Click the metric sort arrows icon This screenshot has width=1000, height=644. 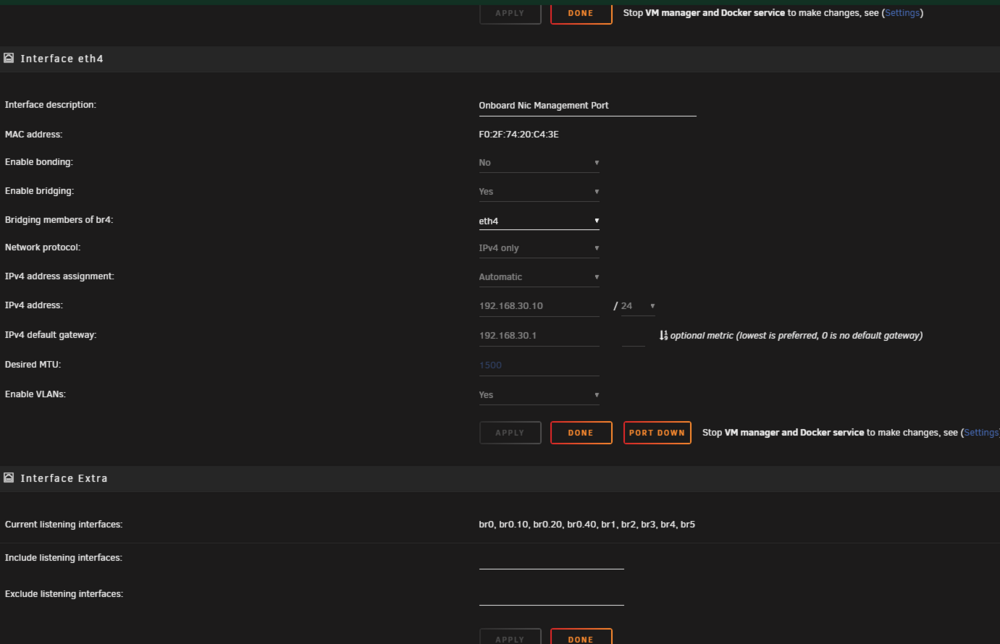(x=663, y=335)
